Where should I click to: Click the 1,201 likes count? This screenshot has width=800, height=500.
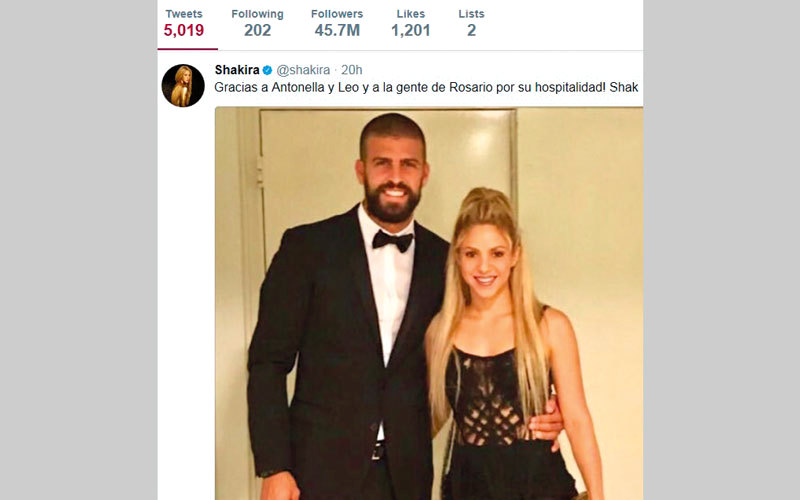pos(409,30)
